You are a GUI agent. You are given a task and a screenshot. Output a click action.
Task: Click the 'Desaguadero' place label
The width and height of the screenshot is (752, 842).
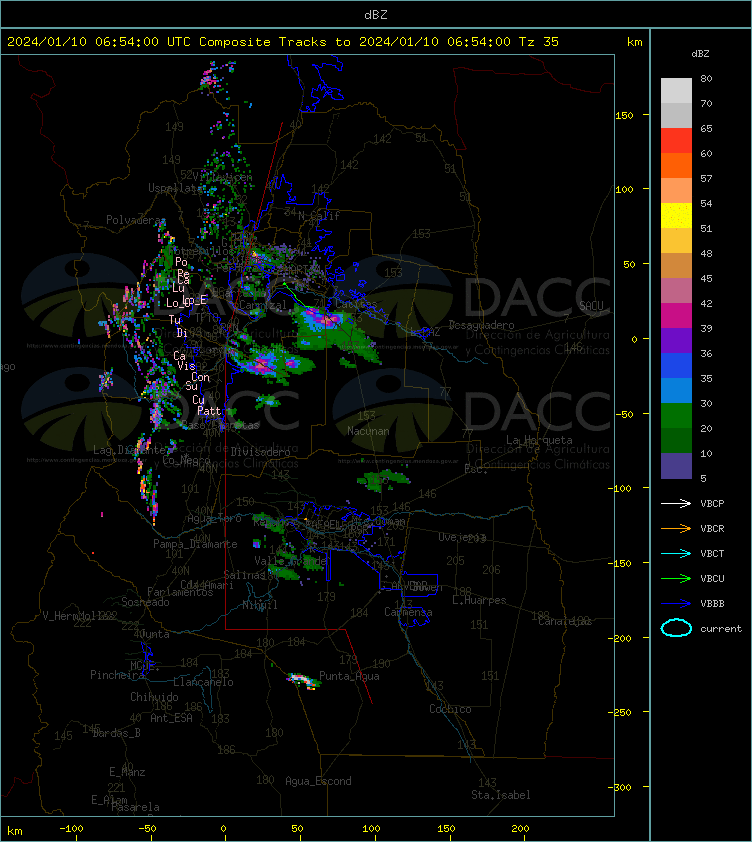pos(481,325)
